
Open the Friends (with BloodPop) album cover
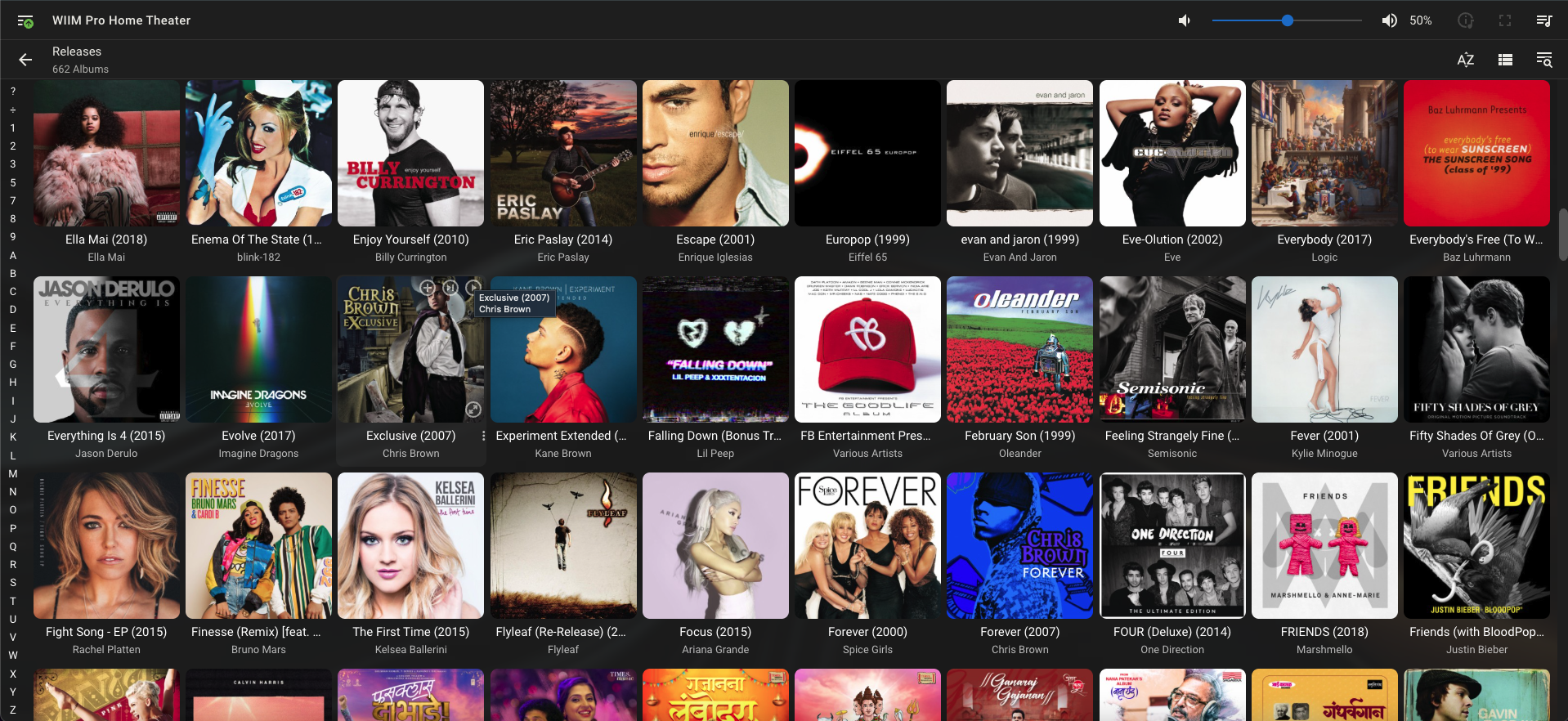[x=1476, y=545]
